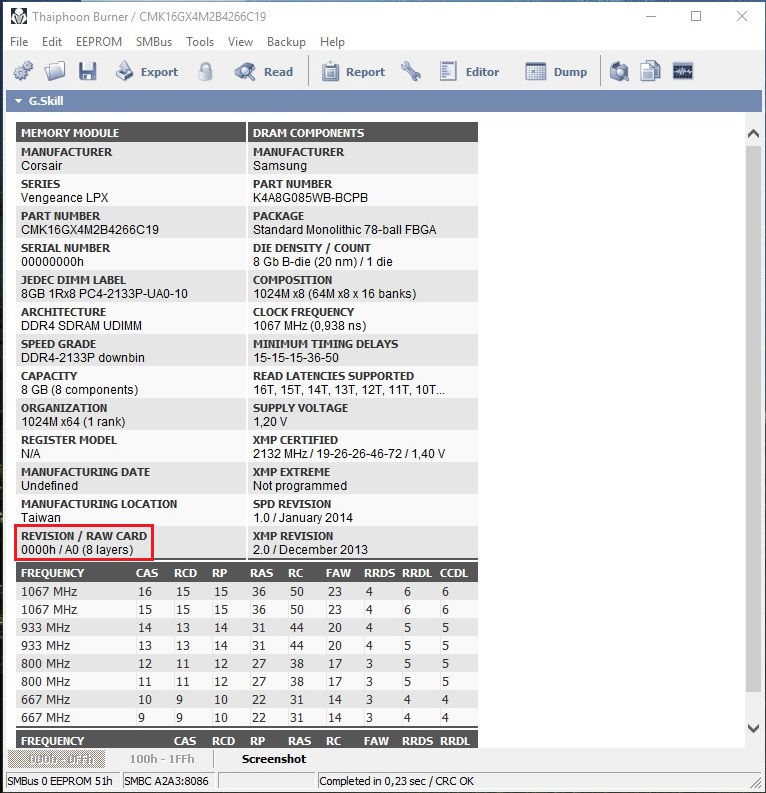The image size is (766, 793).
Task: Click the SMBC A2A3:8086 status field
Action: (170, 781)
